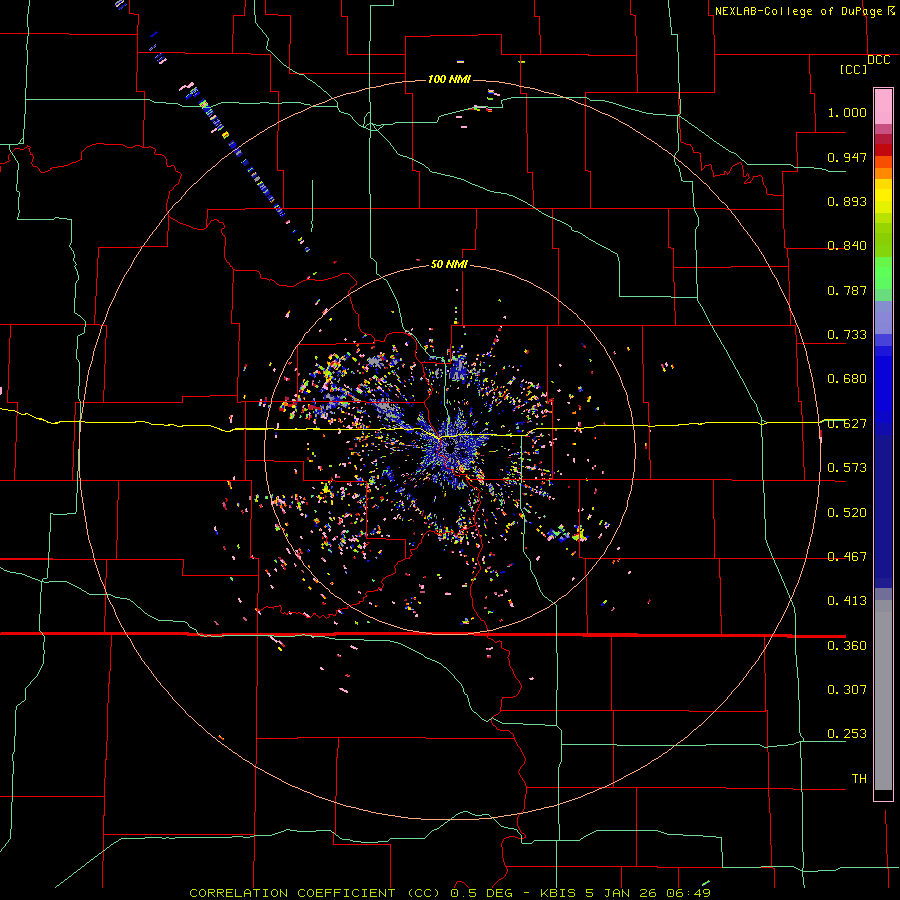Click the 5 JAN 26 06:49 timestamp
The width and height of the screenshot is (900, 900).
(x=647, y=893)
